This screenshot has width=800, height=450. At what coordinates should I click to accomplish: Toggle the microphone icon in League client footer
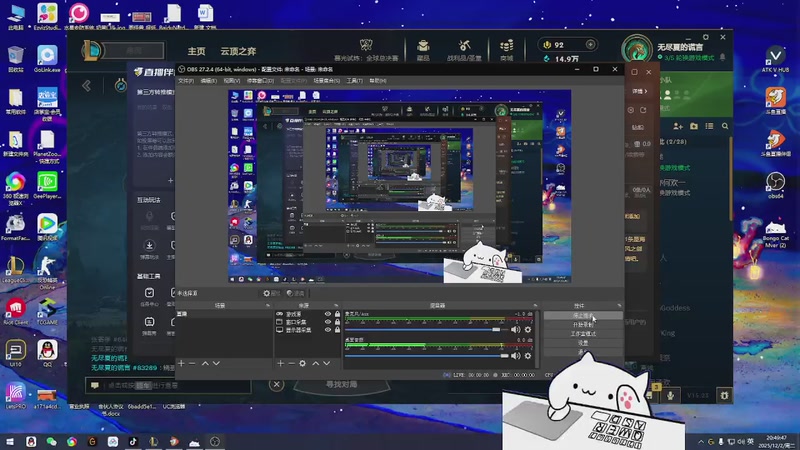[670, 395]
